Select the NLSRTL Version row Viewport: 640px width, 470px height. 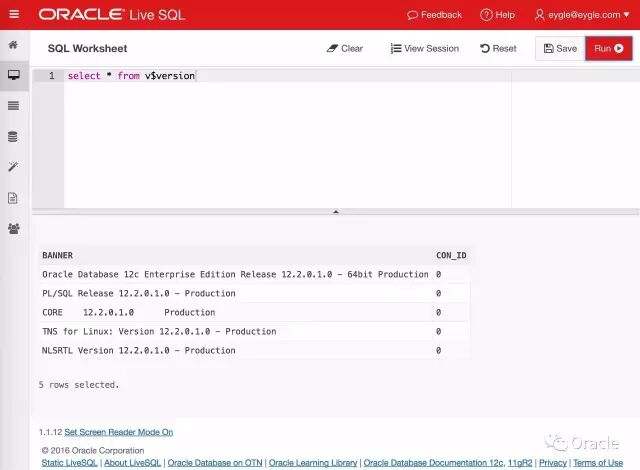tap(255, 350)
